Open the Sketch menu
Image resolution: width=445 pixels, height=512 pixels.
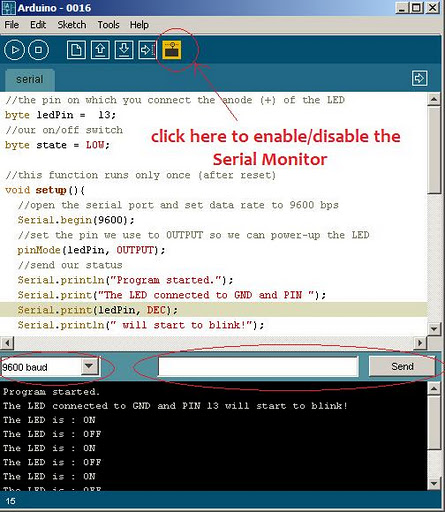point(72,25)
